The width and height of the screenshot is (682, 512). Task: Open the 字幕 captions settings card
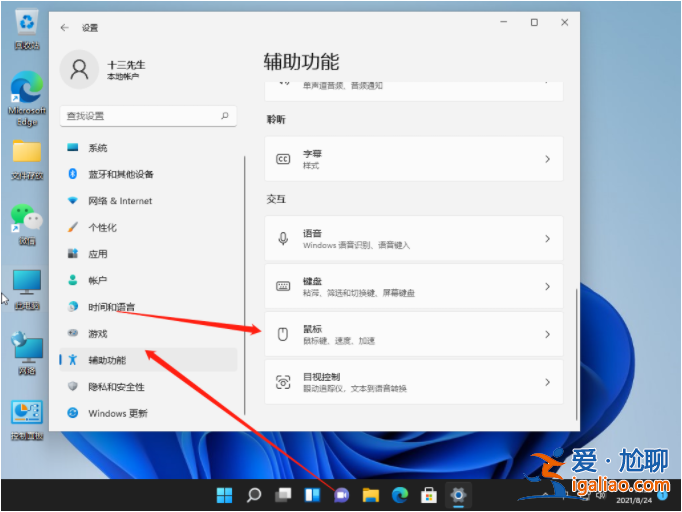414,159
